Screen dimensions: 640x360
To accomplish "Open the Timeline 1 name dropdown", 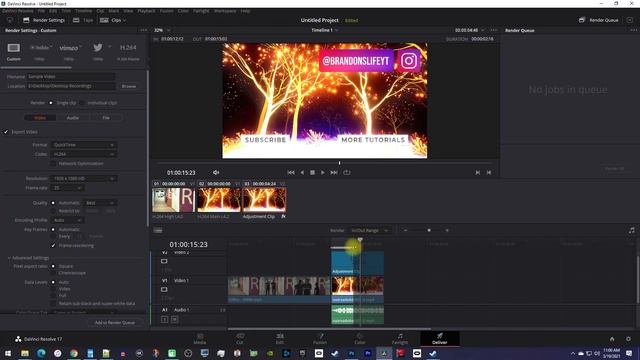I will 325,30.
